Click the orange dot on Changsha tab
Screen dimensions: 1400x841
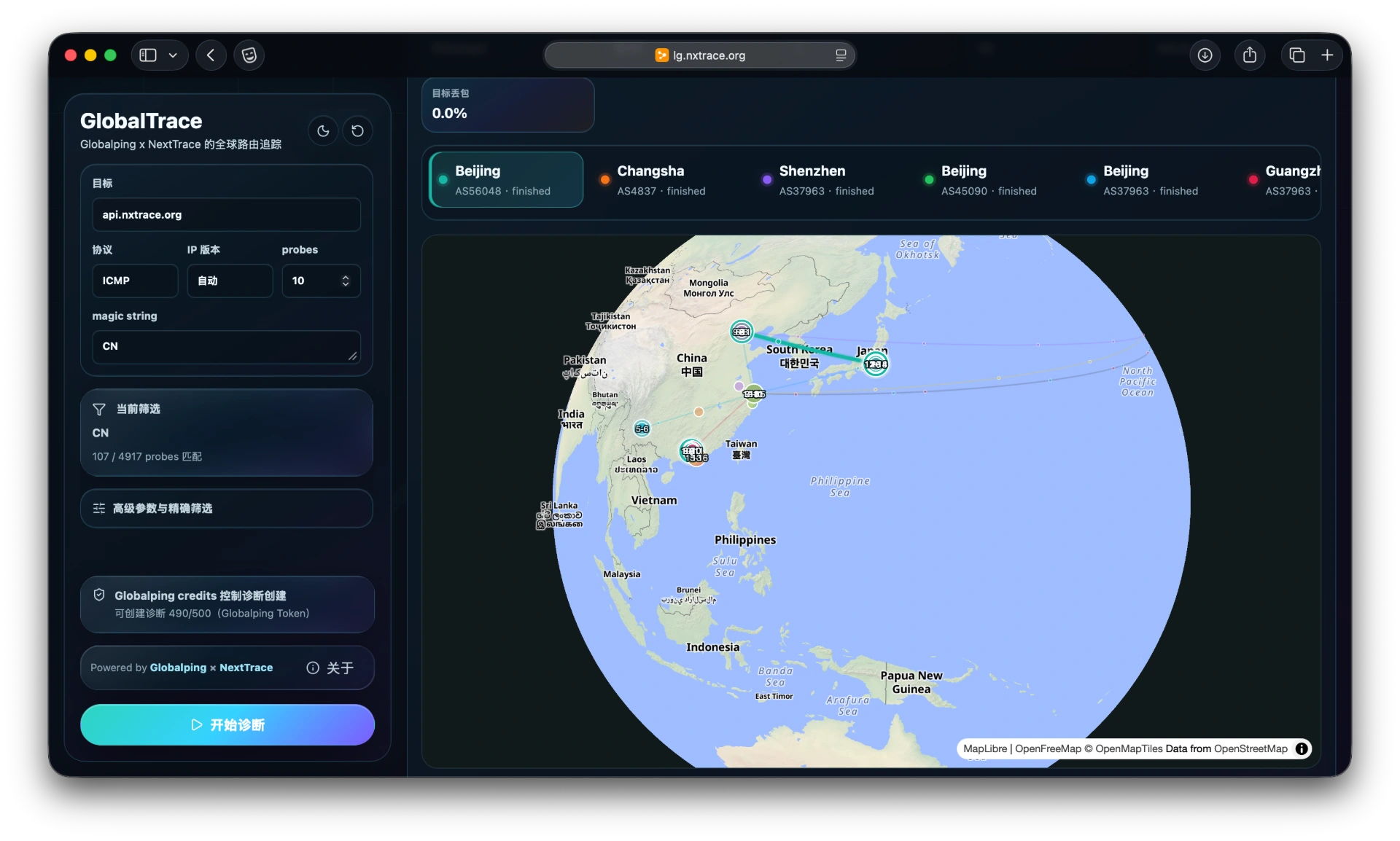(604, 180)
